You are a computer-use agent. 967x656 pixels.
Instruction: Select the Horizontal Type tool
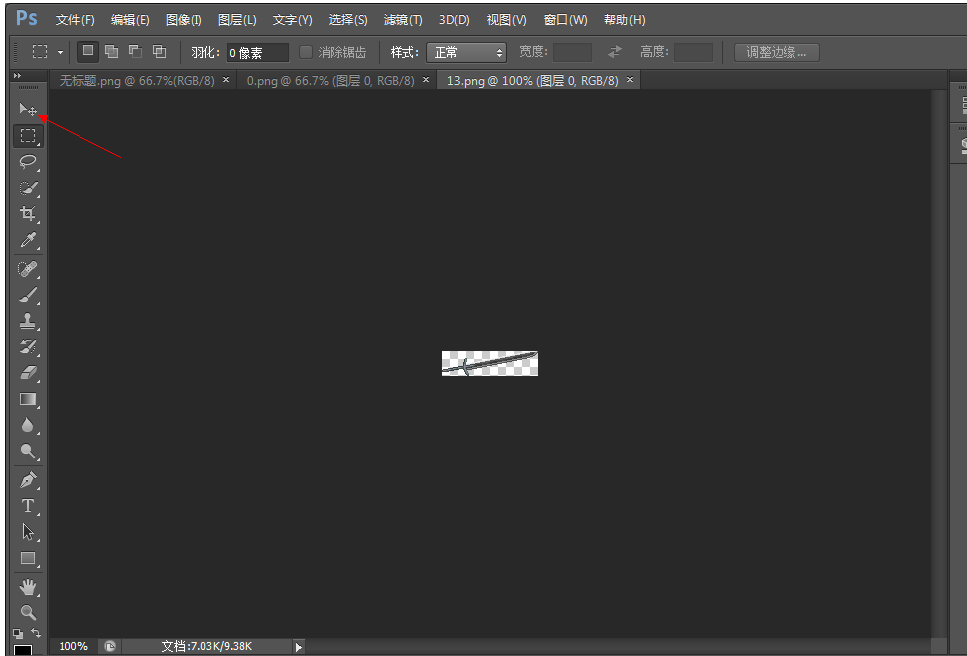[27, 506]
